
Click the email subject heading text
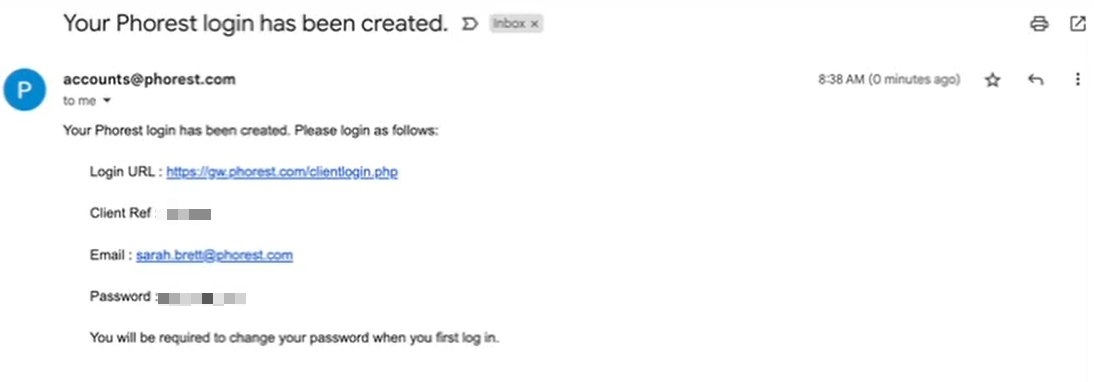point(255,24)
